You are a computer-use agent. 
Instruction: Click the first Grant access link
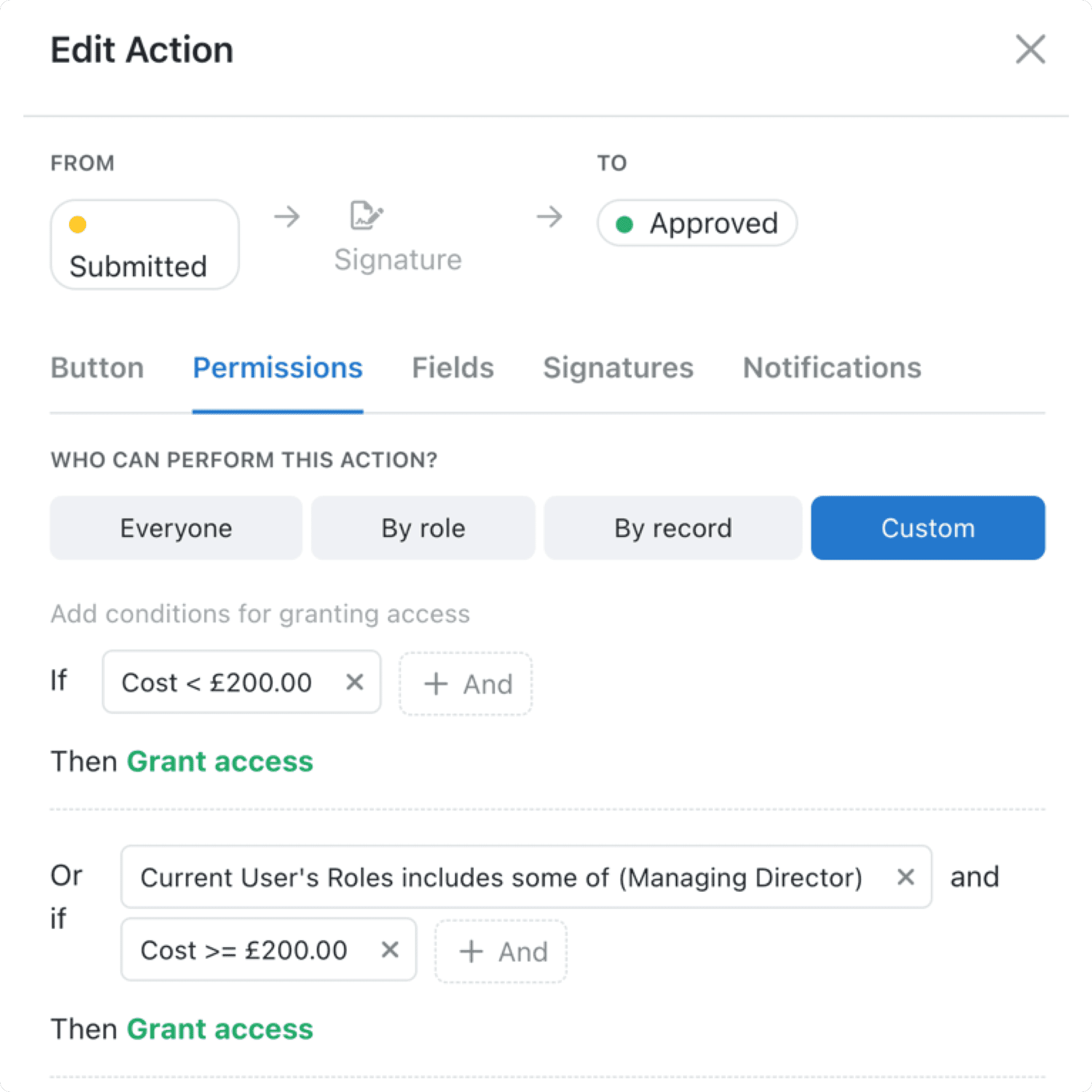click(x=220, y=761)
